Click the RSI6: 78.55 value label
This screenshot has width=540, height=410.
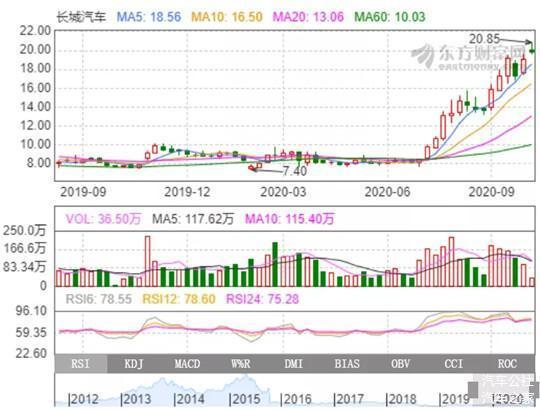[98, 299]
